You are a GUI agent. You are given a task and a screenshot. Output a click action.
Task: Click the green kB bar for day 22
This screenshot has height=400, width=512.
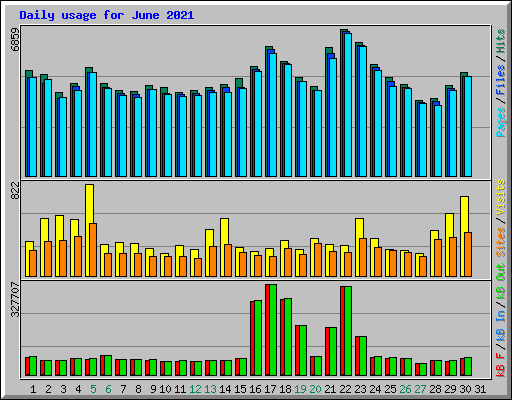pos(348,331)
